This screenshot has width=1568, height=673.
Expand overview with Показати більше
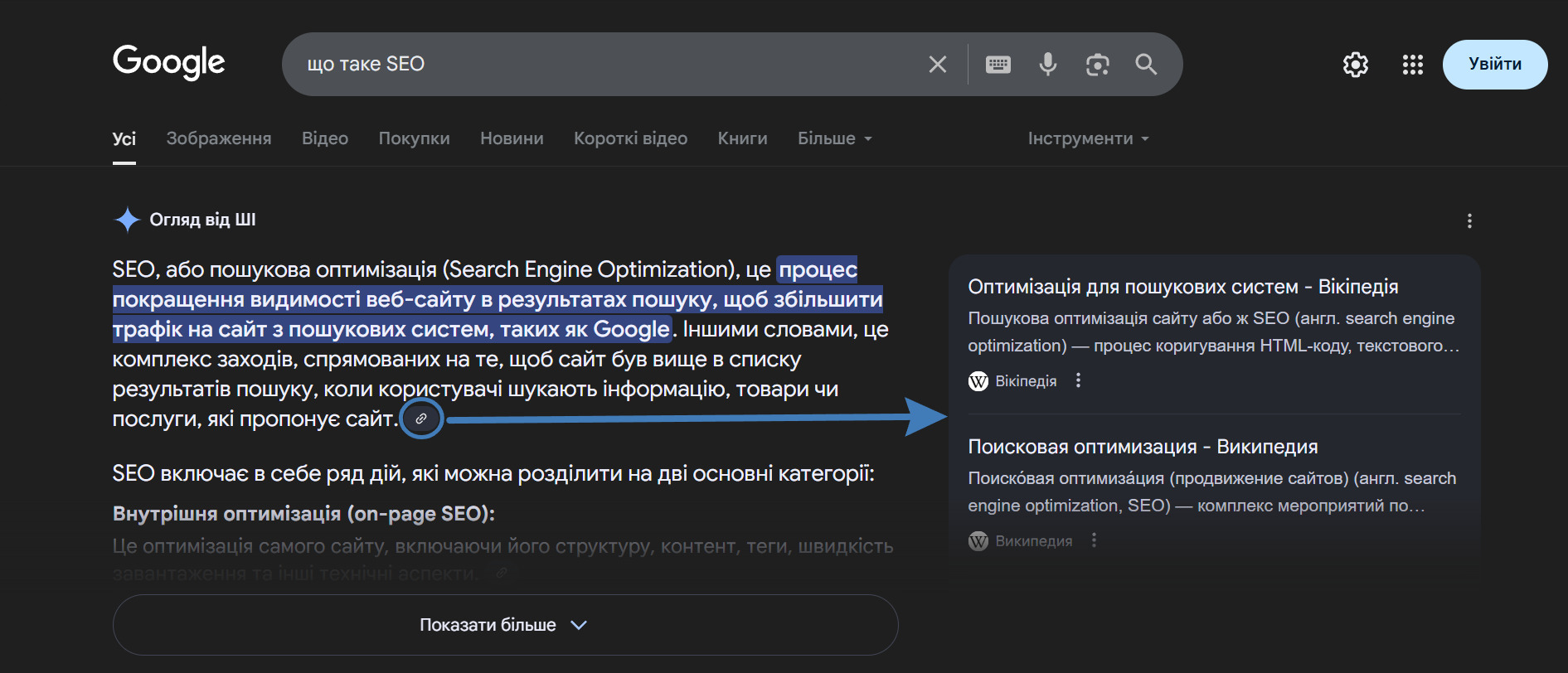point(505,625)
